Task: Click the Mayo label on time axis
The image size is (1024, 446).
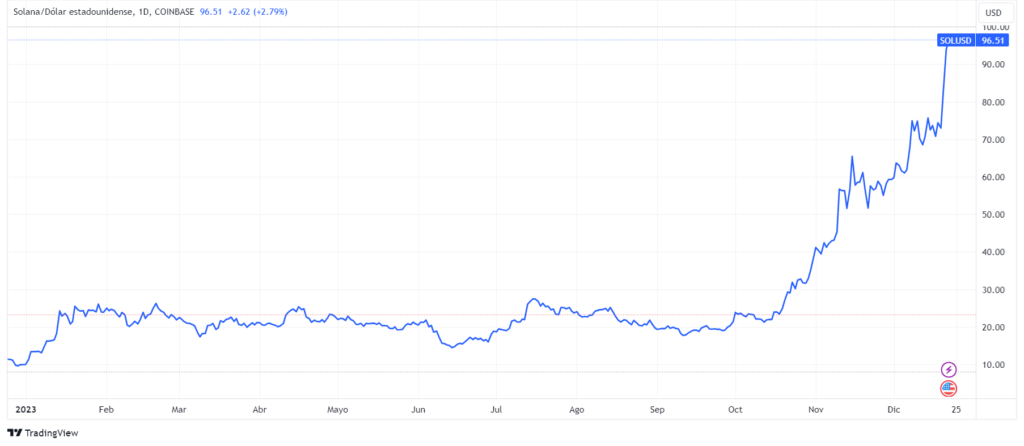Action: click(x=337, y=409)
